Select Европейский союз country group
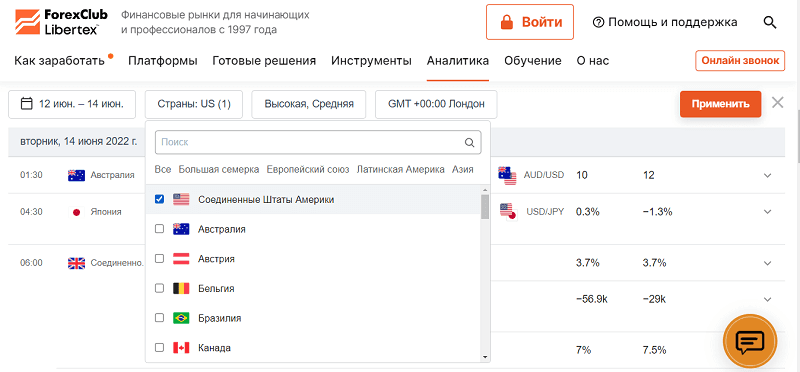This screenshot has width=800, height=372. [308, 169]
